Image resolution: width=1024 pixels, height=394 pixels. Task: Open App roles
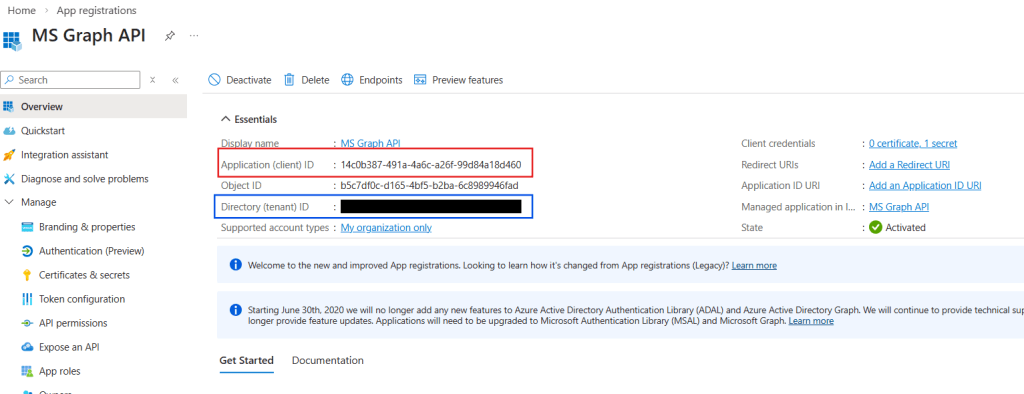tap(59, 371)
